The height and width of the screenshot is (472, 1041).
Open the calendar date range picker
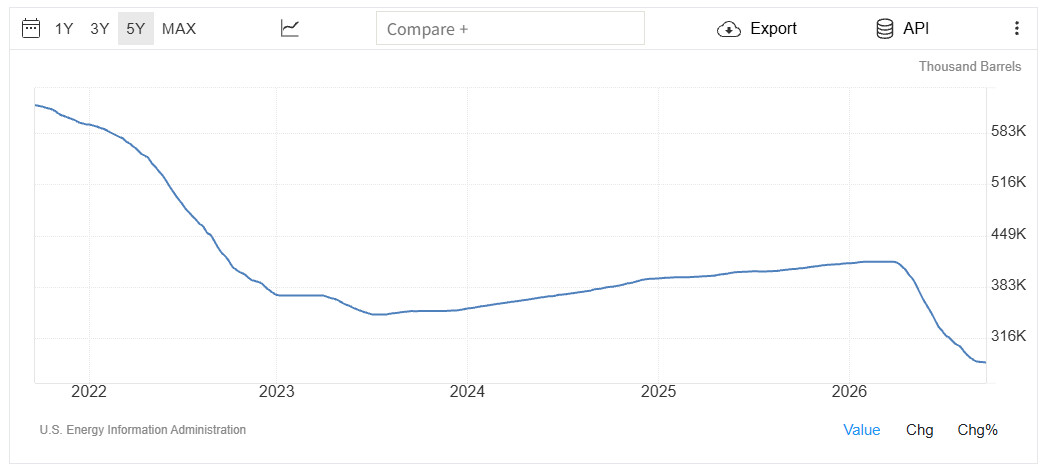(31, 29)
